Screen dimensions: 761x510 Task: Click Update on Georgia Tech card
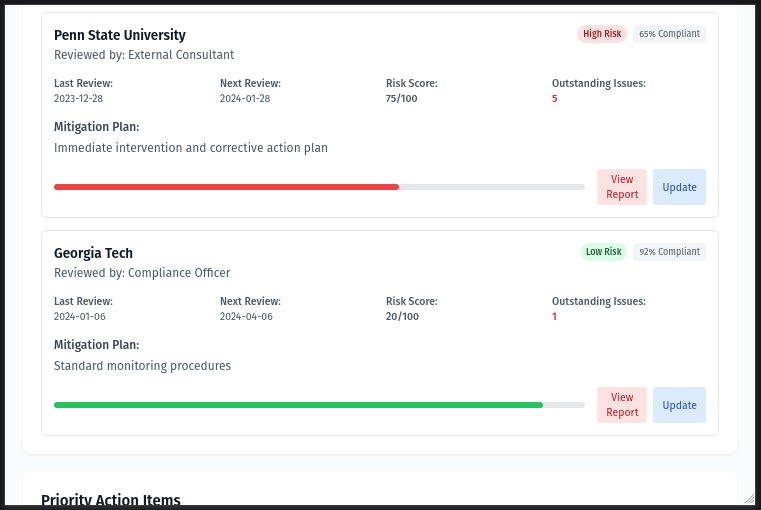[679, 405]
